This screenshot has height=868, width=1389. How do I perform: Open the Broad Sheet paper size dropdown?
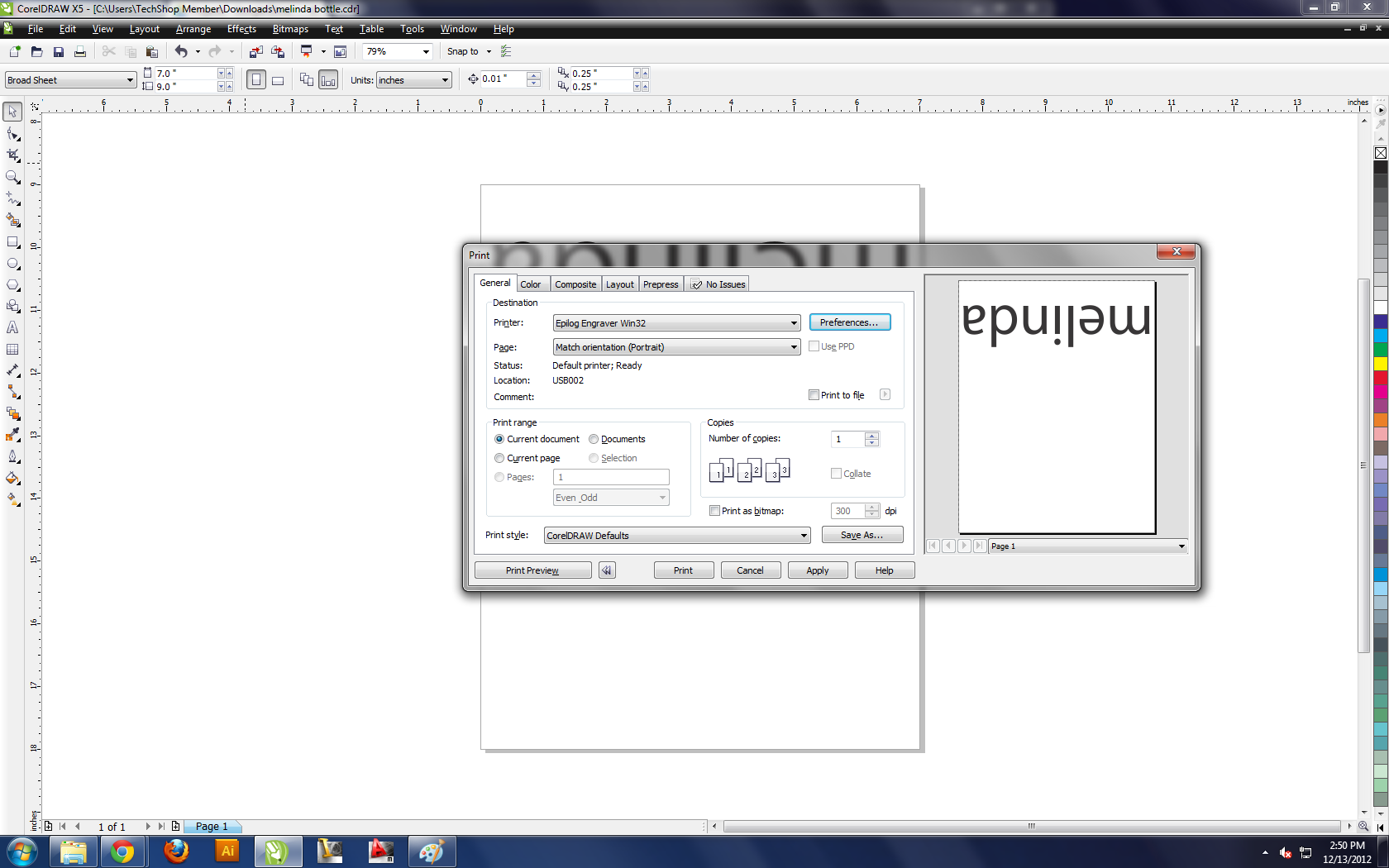[70, 80]
